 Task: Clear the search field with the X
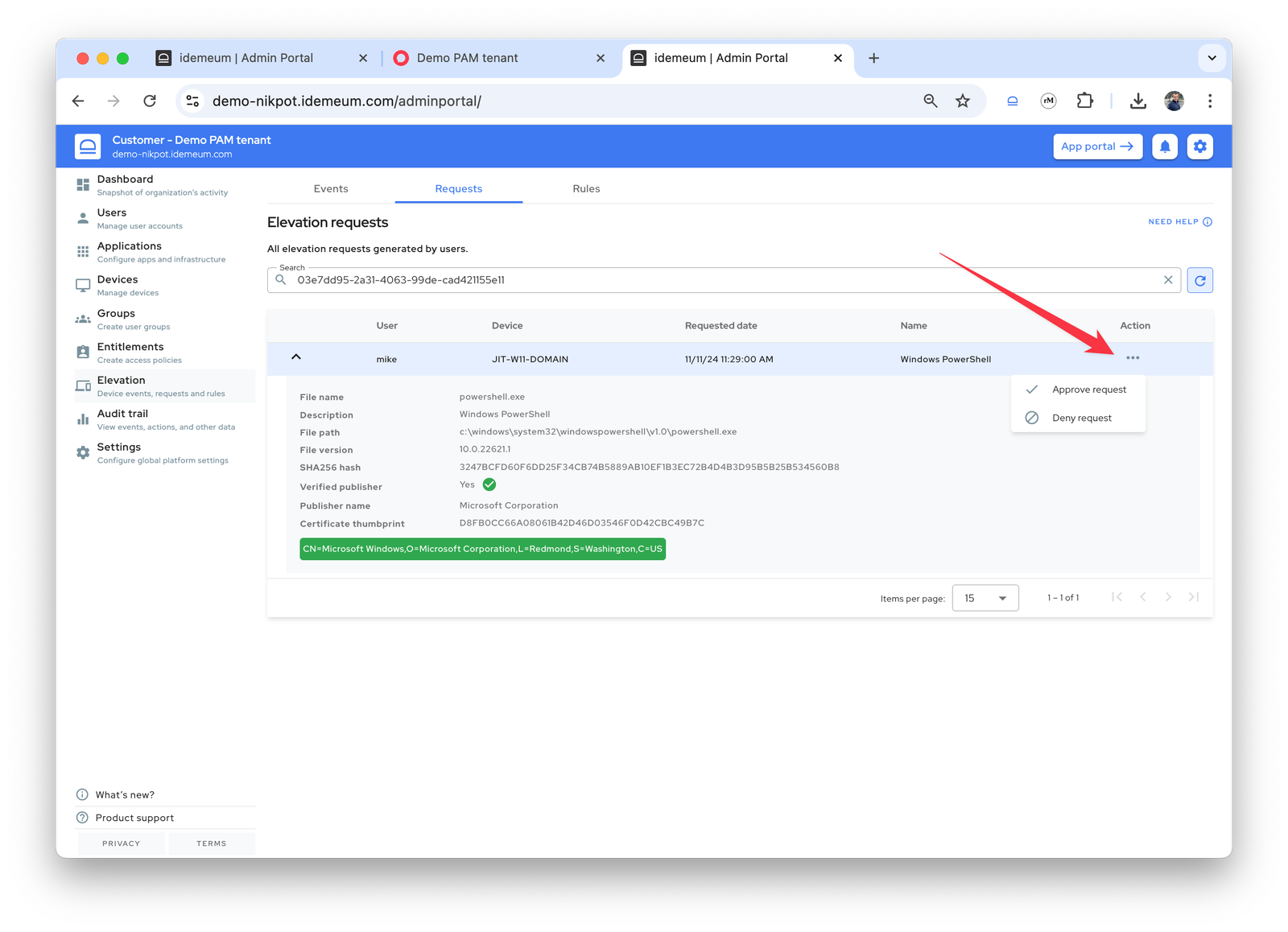click(x=1168, y=280)
